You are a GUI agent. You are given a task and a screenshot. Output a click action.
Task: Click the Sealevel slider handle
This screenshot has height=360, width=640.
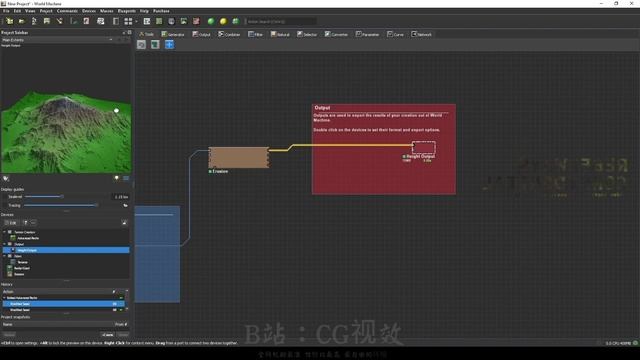62,197
